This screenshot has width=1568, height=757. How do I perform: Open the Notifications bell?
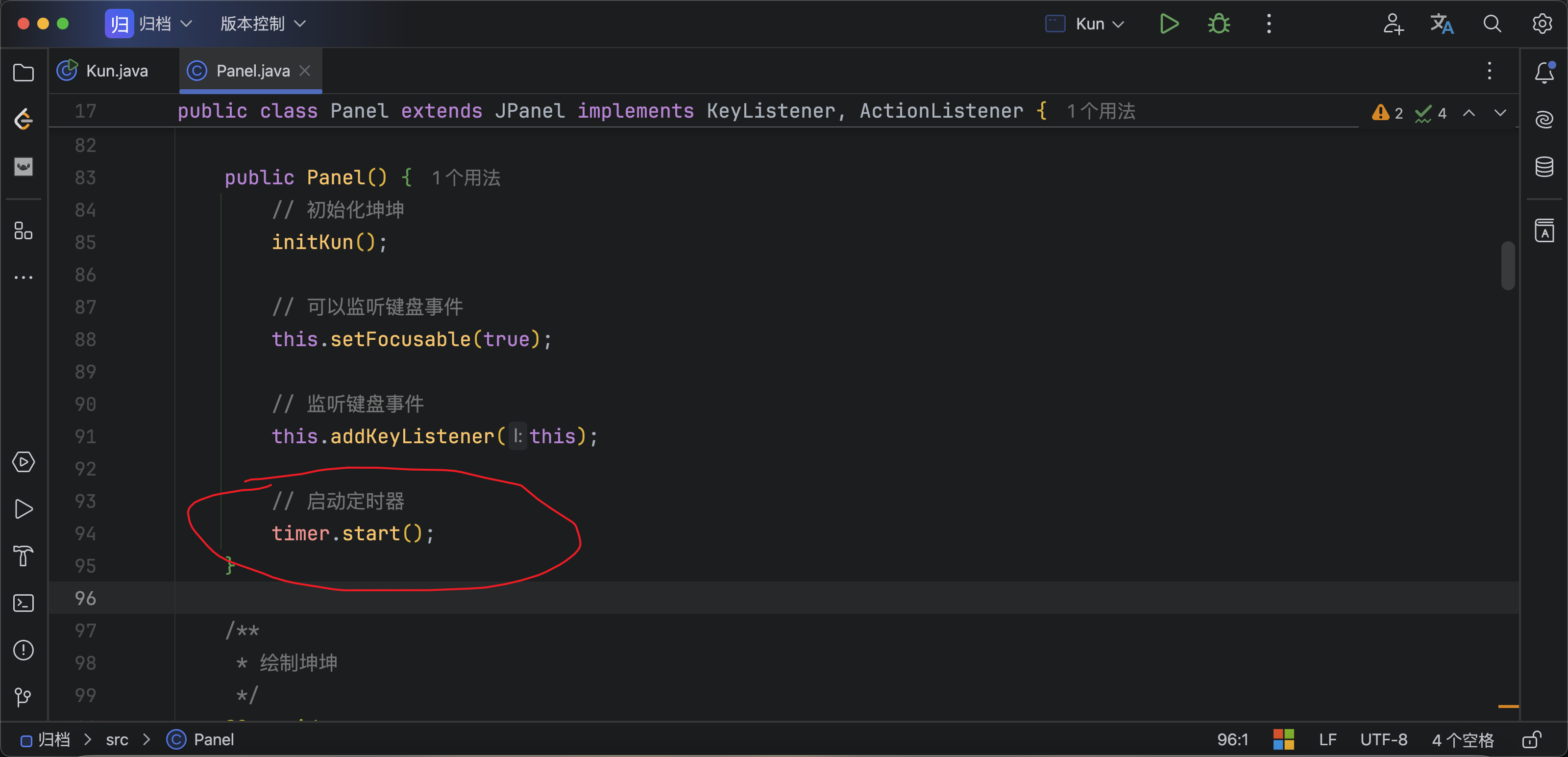(x=1544, y=73)
